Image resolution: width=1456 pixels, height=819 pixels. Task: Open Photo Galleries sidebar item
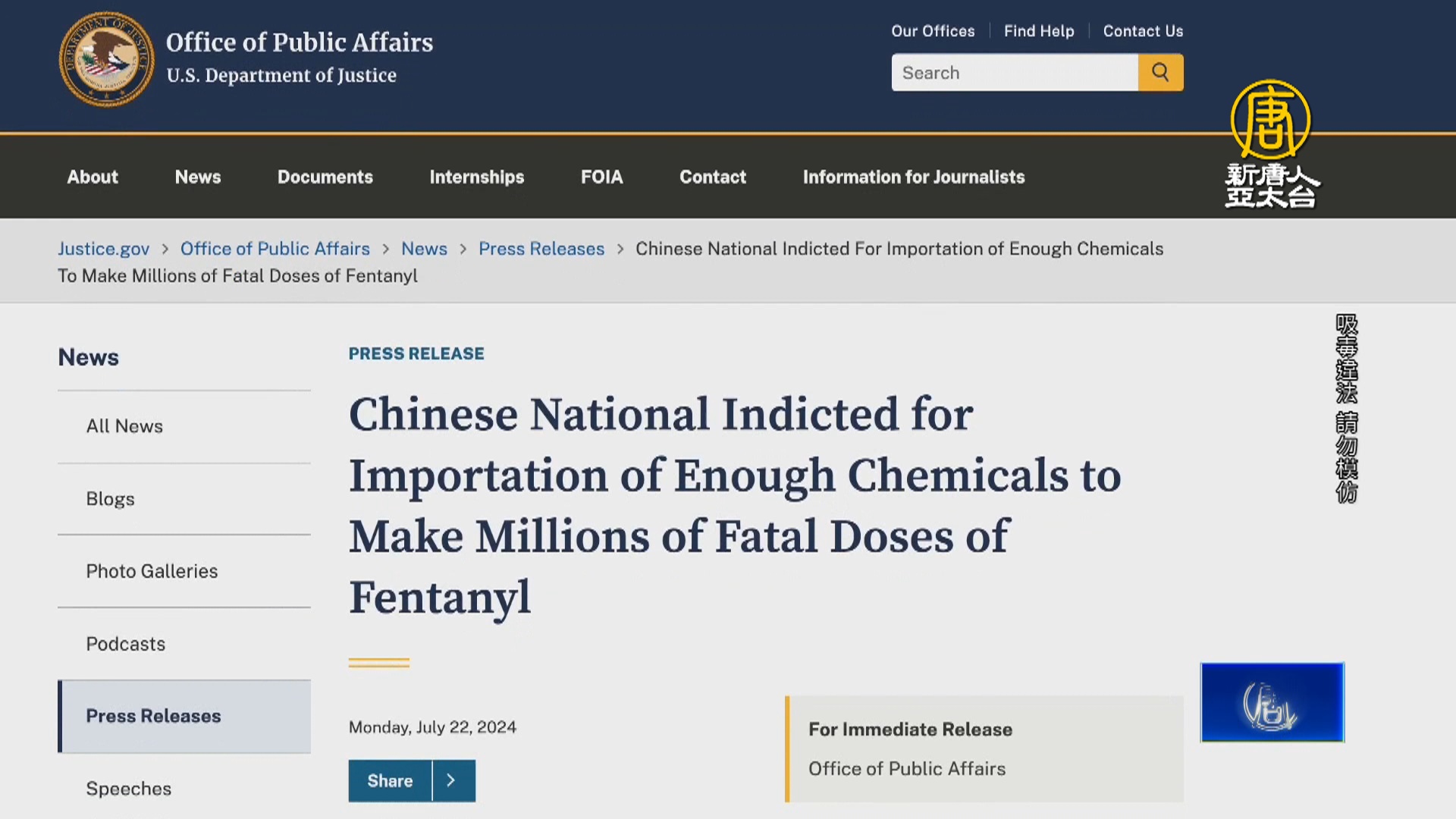click(152, 571)
